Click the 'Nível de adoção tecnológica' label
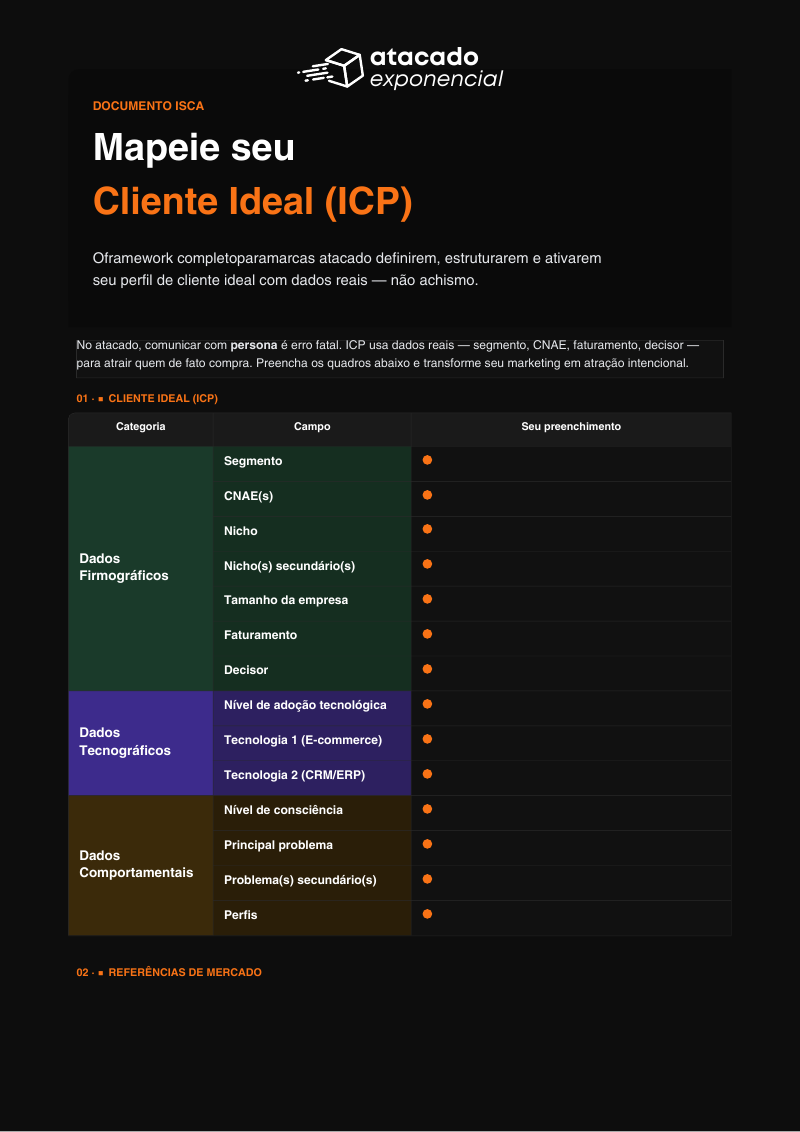This screenshot has width=800, height=1132. 305,705
